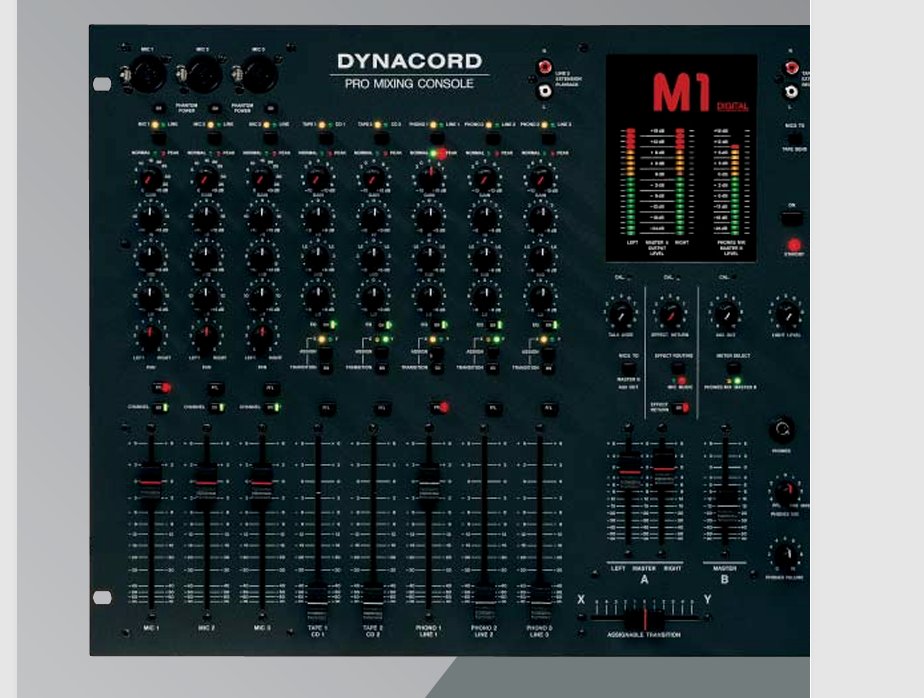Image resolution: width=924 pixels, height=698 pixels.
Task: Adjust the PHONO 1 / LINE 1 gain knob
Action: [430, 177]
